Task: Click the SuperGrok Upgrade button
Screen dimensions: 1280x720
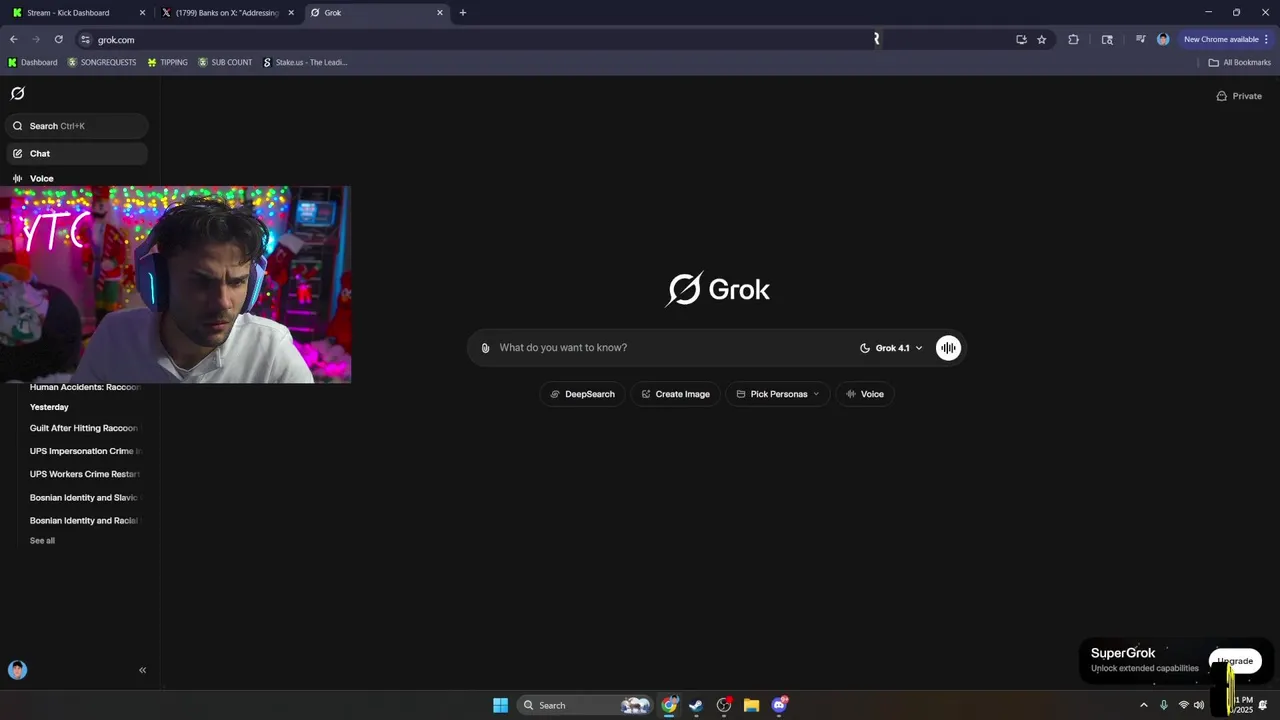Action: pyautogui.click(x=1235, y=661)
